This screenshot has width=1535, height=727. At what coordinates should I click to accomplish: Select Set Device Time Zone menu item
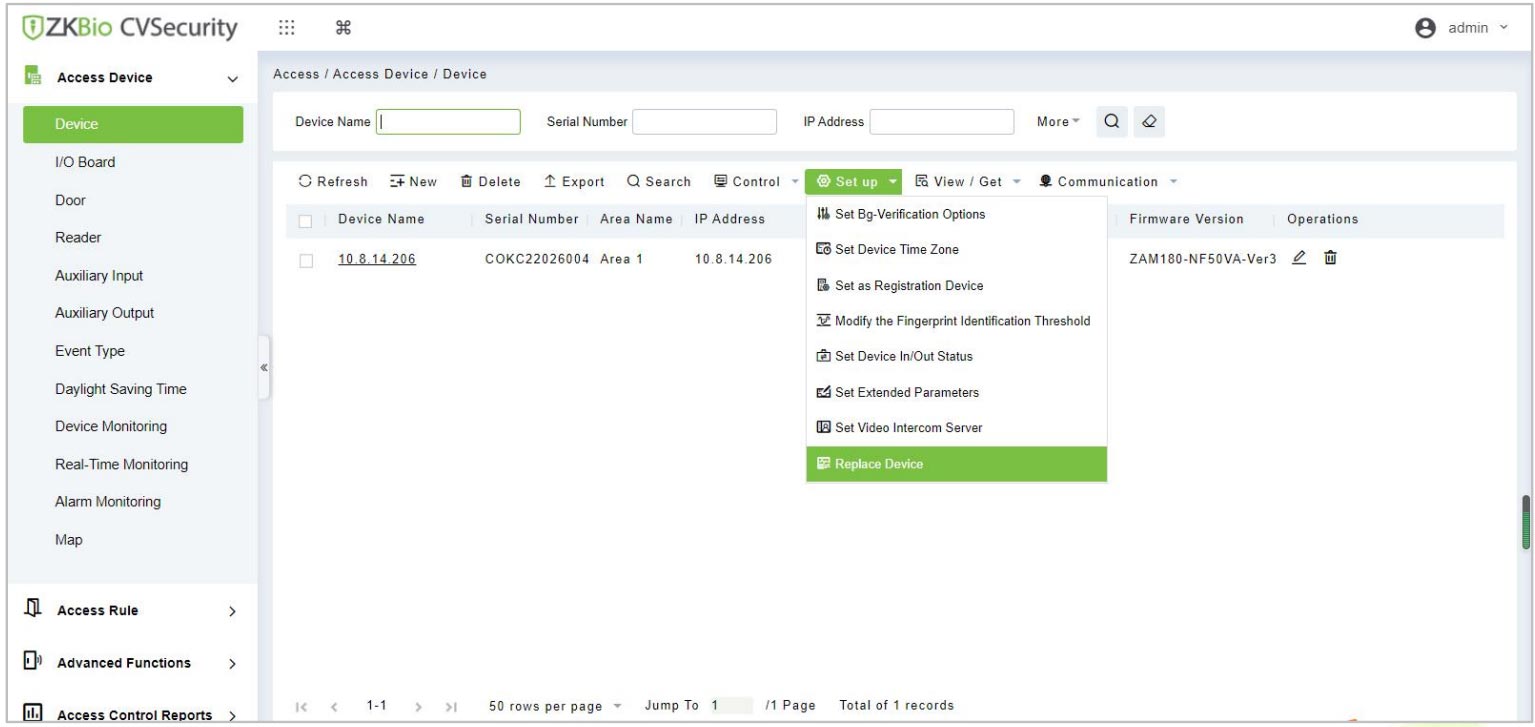point(956,250)
